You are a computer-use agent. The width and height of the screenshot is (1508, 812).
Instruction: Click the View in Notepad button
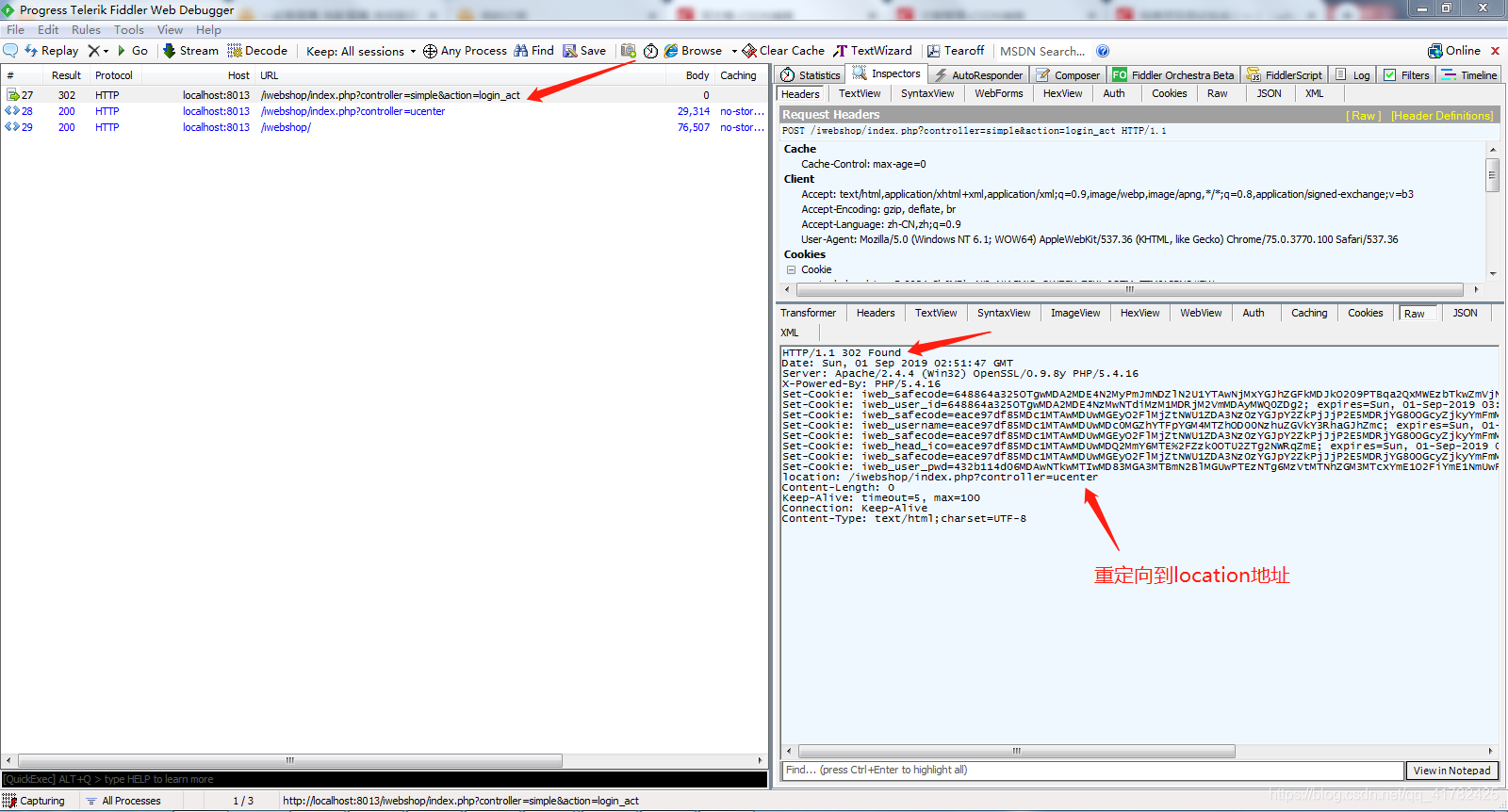(1451, 771)
